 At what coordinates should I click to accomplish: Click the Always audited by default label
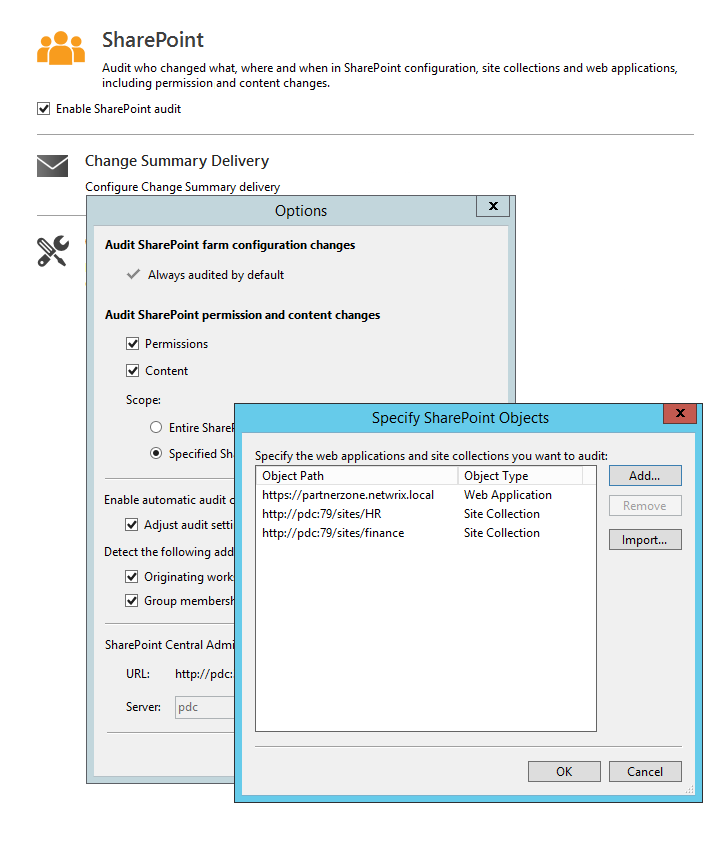tap(216, 275)
